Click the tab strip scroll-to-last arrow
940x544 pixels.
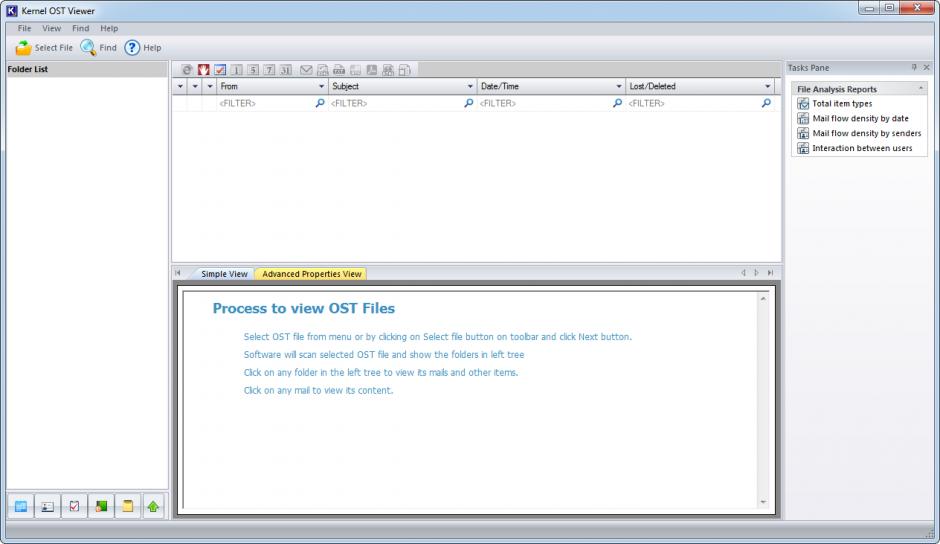(770, 273)
